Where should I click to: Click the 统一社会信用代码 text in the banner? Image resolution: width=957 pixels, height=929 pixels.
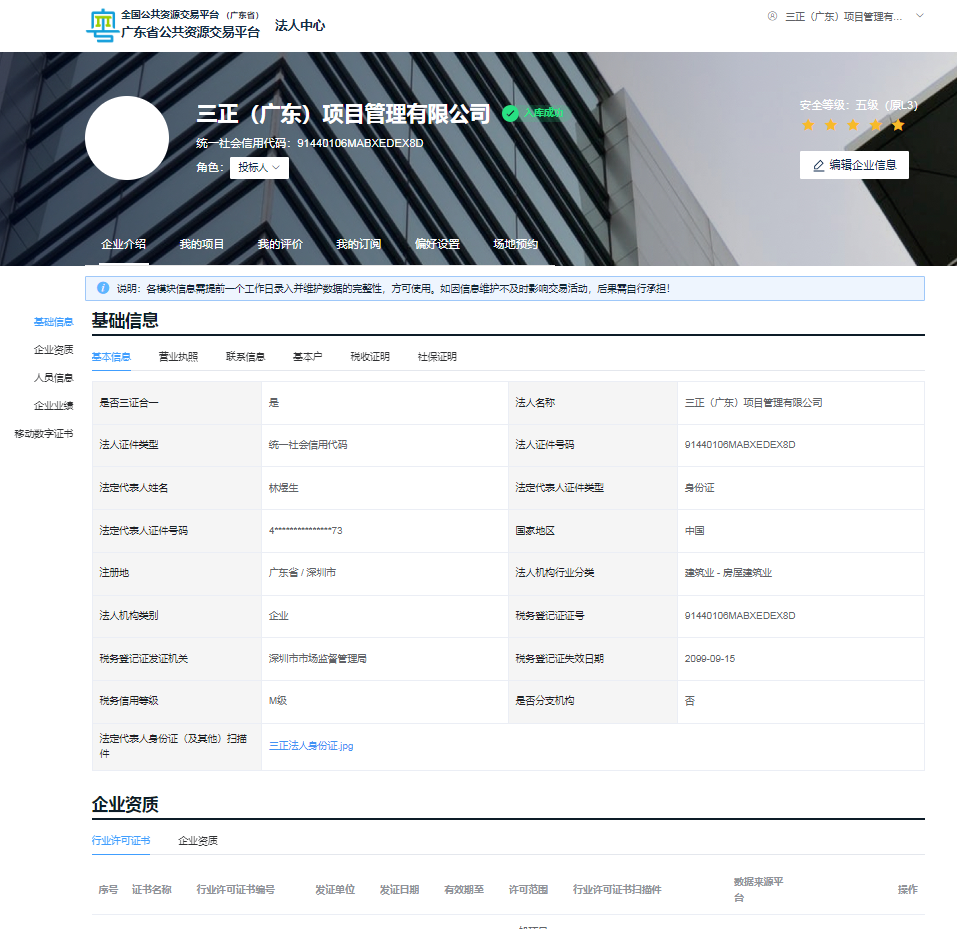[309, 143]
